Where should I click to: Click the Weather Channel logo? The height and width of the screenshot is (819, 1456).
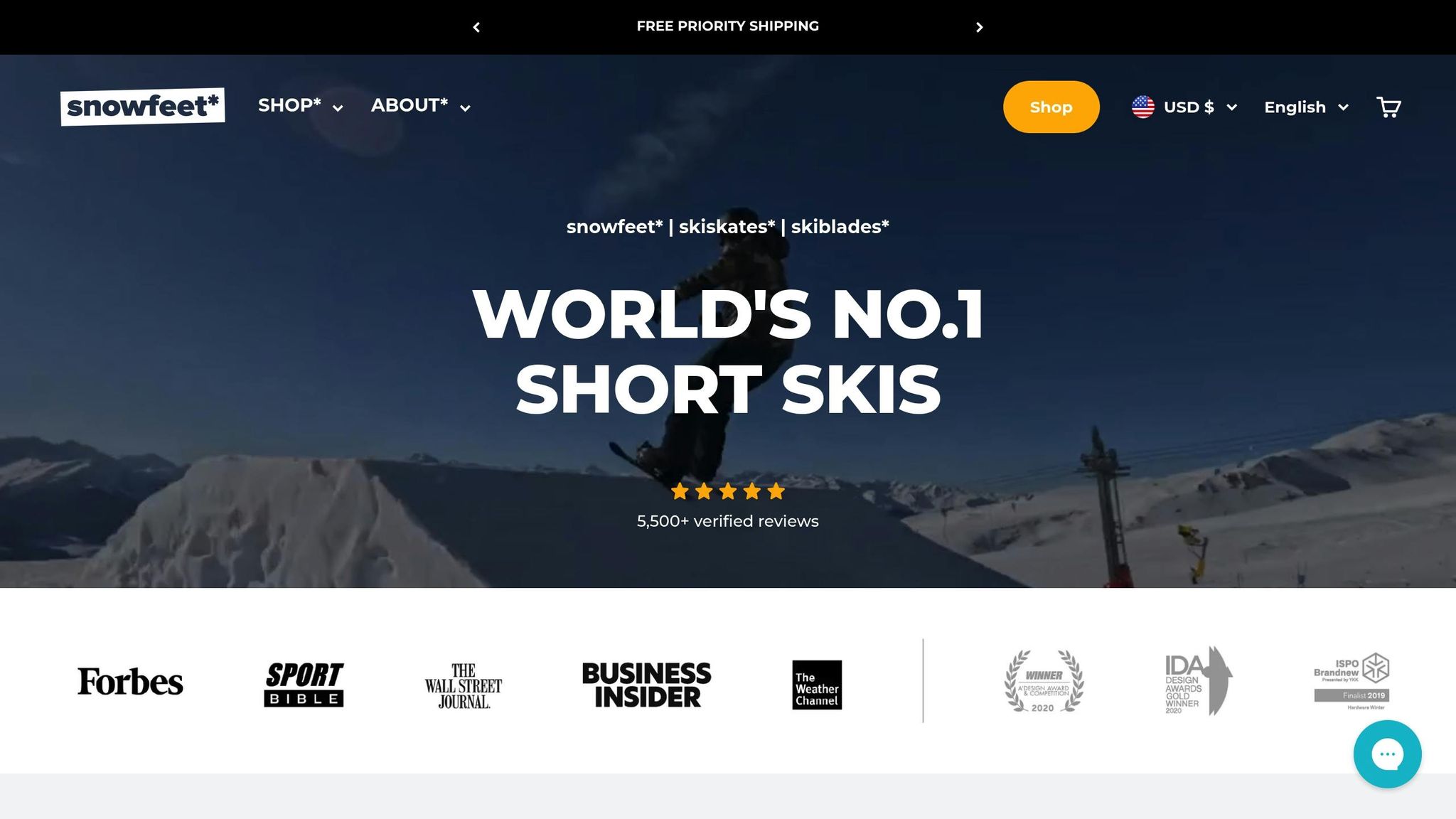coord(817,685)
